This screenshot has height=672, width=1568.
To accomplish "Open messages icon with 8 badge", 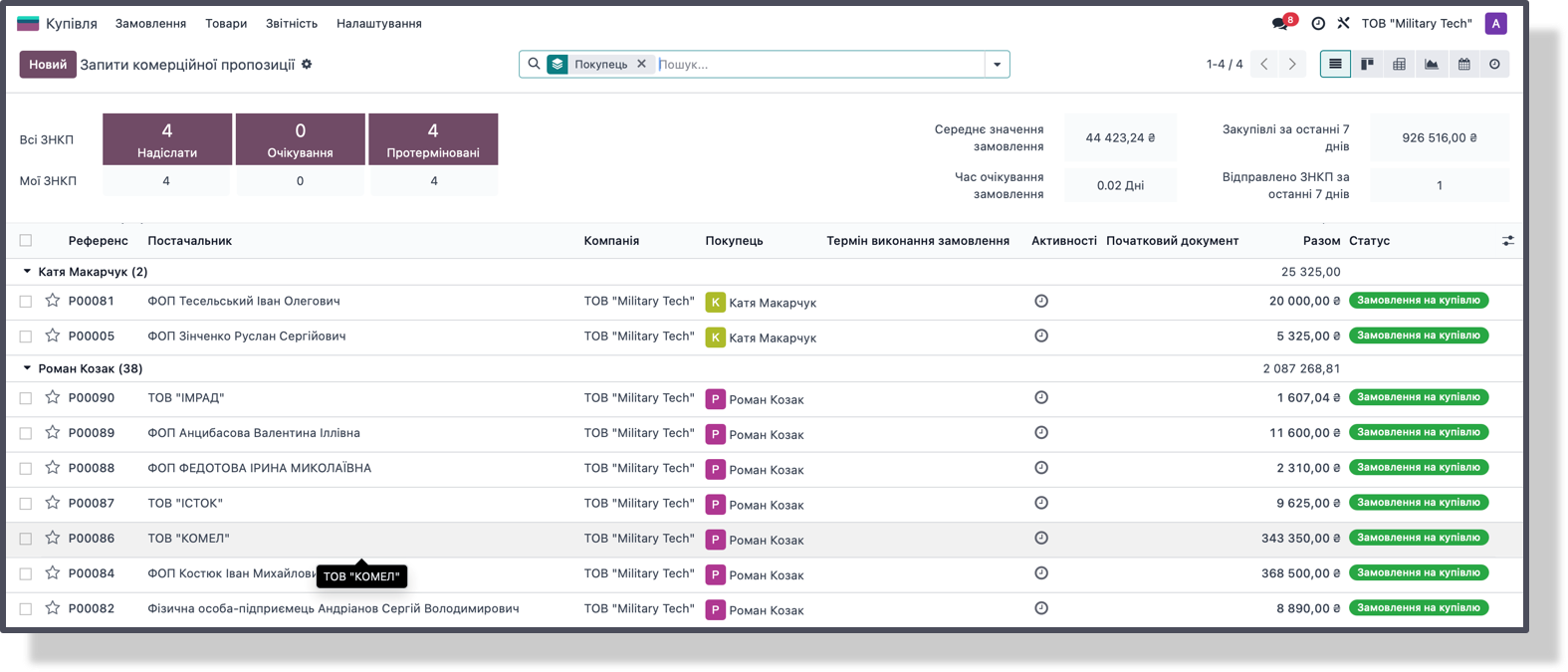I will (x=1280, y=23).
